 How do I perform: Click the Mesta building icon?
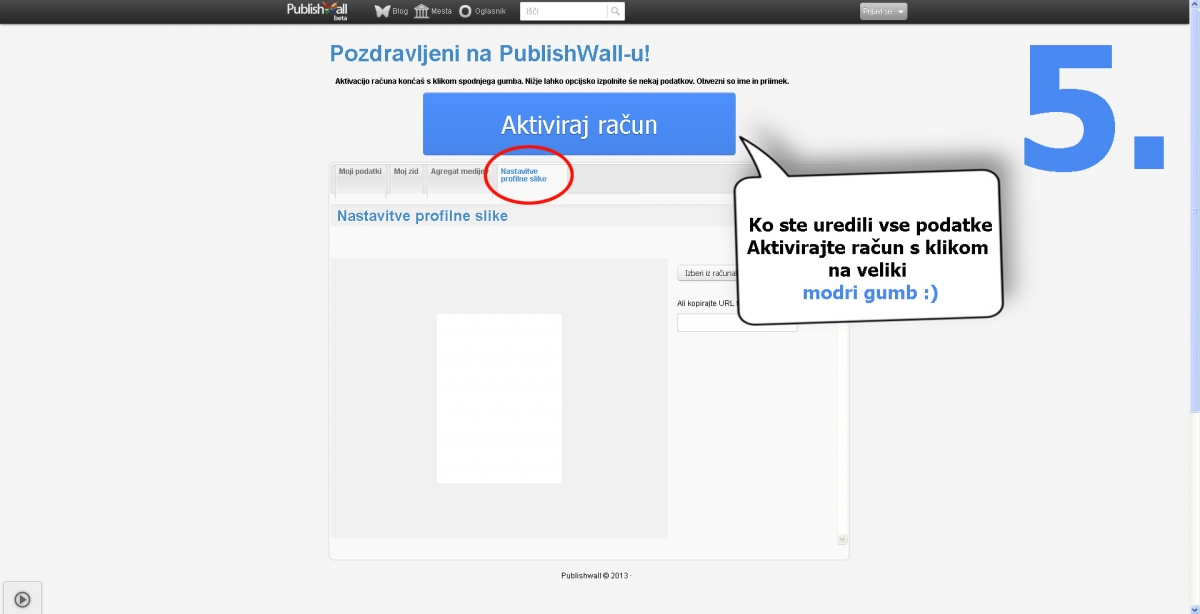pos(422,11)
